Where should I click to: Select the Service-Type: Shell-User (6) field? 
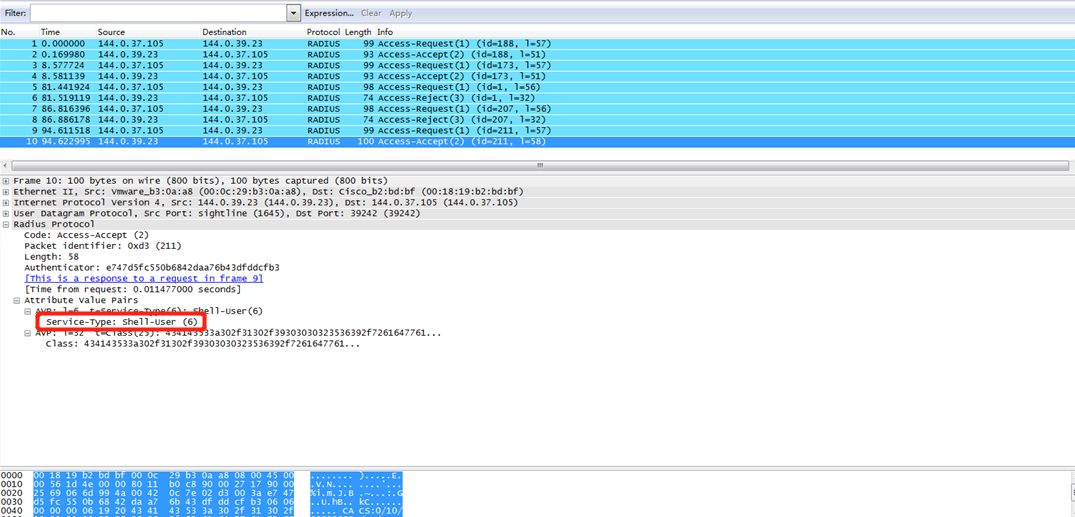click(121, 322)
